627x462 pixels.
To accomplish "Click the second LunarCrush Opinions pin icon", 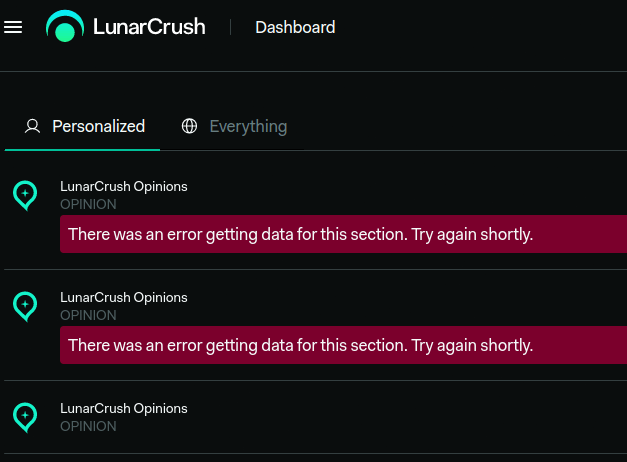I will coord(25,306).
